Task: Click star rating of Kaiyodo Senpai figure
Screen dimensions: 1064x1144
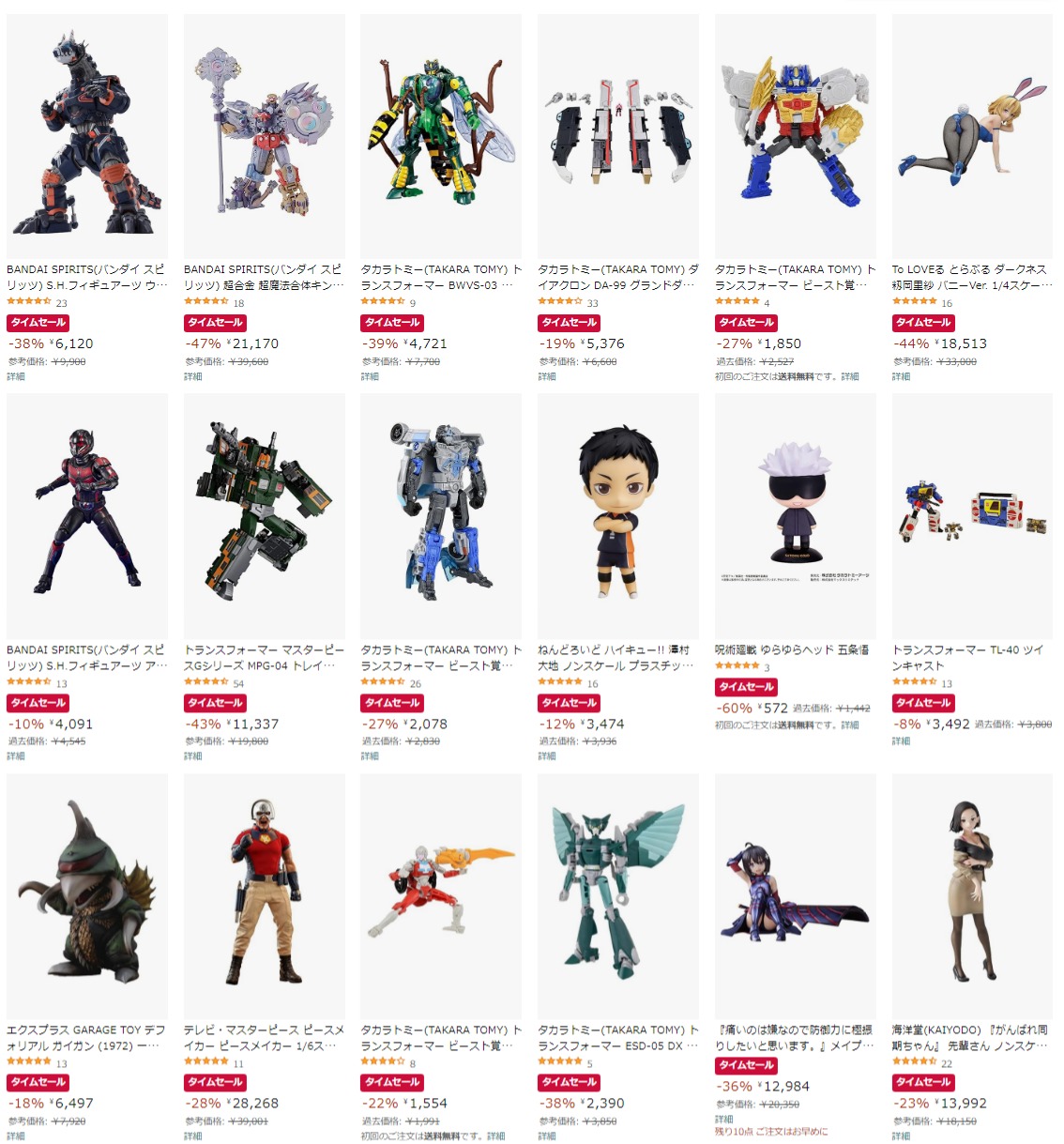Action: (915, 1061)
